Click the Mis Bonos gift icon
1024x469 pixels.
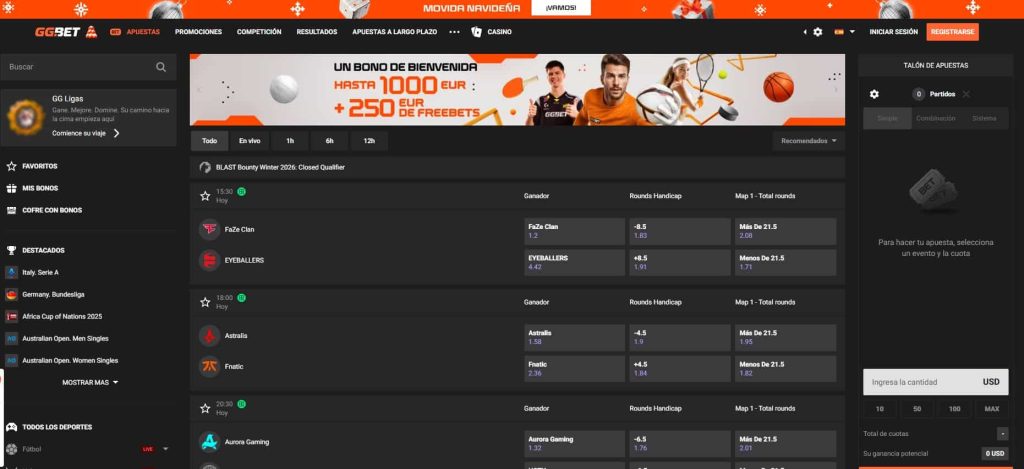[x=11, y=188]
